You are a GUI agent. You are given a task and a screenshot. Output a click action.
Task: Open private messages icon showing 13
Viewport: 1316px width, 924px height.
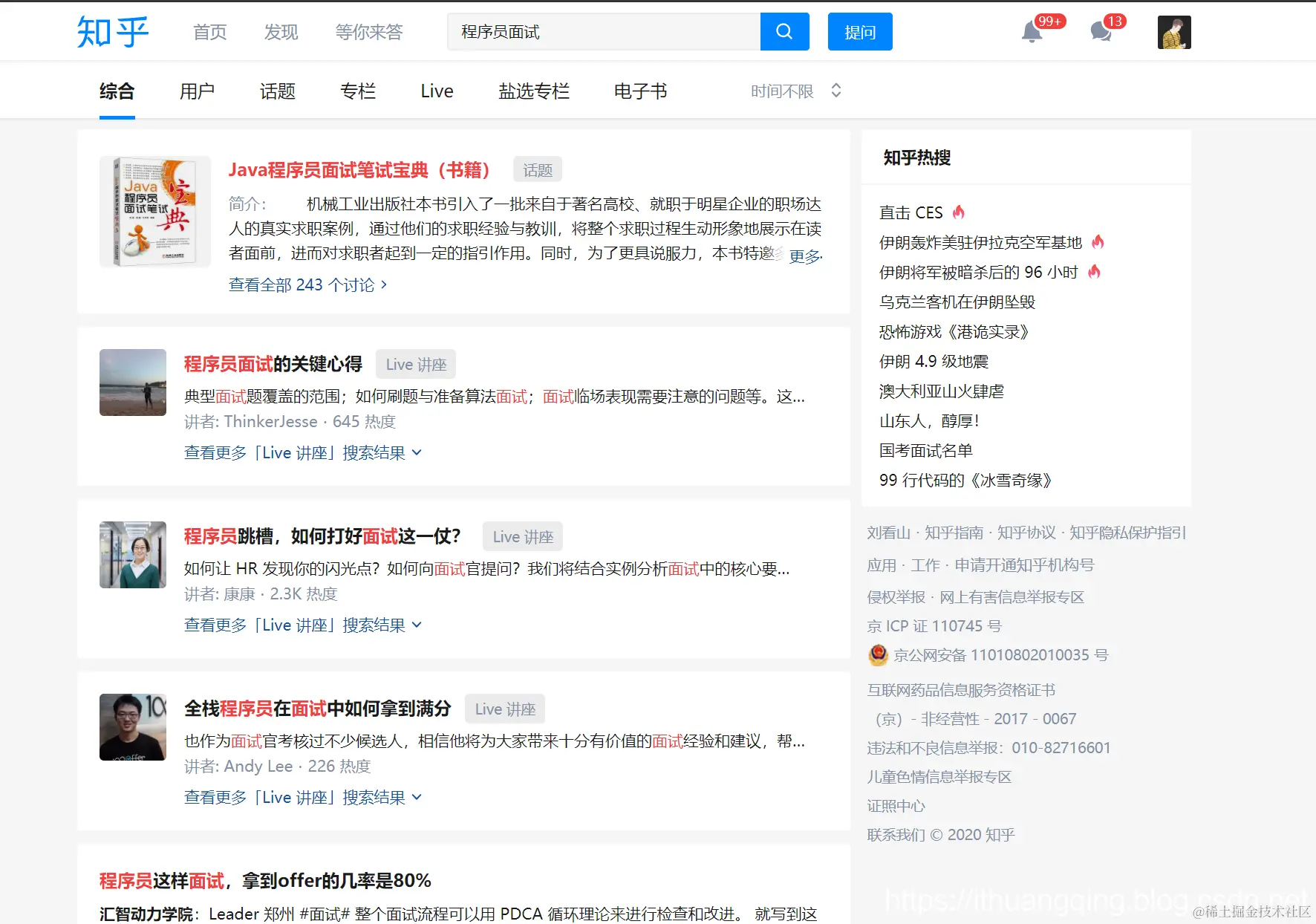1100,33
